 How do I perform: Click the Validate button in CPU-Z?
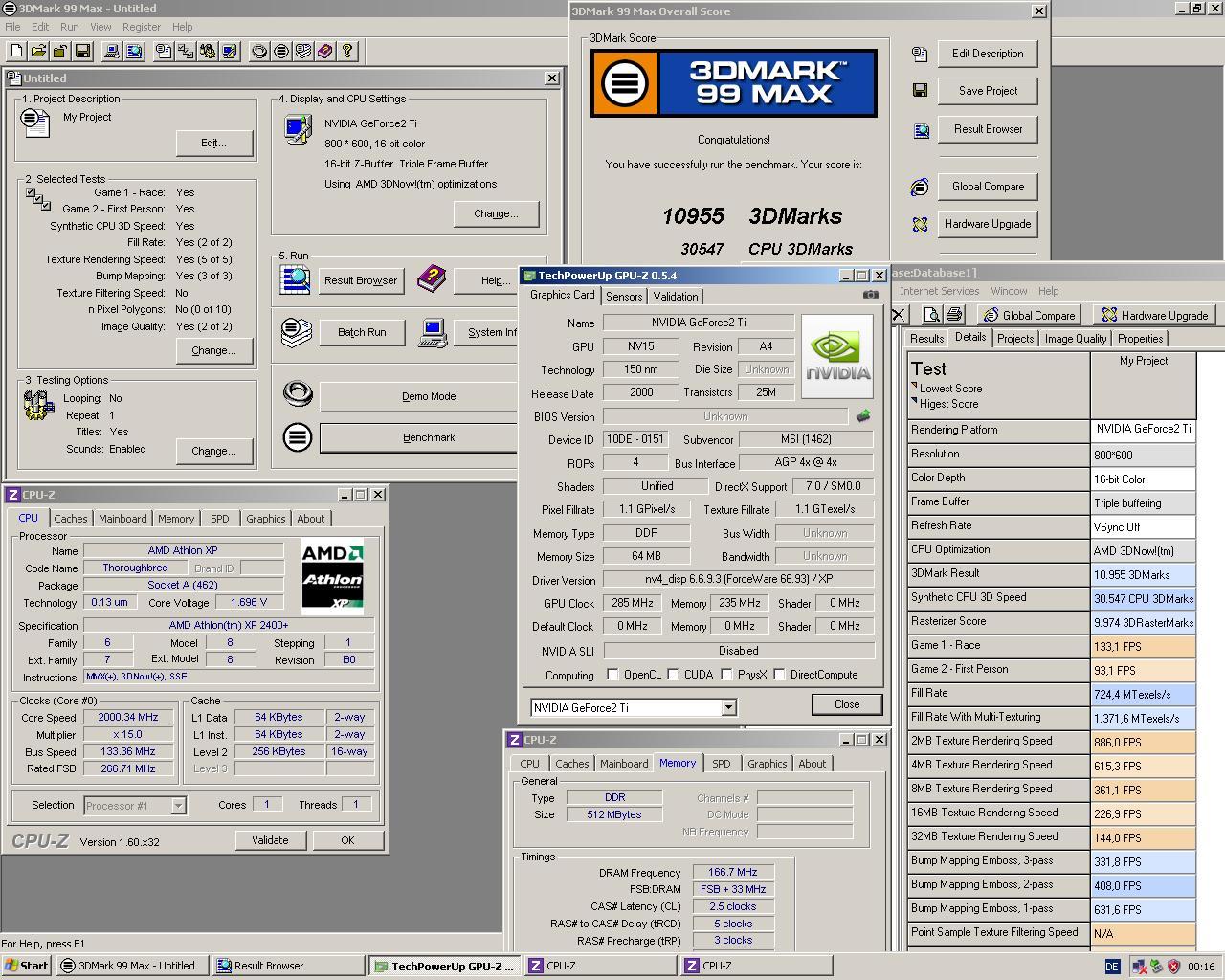click(x=270, y=840)
